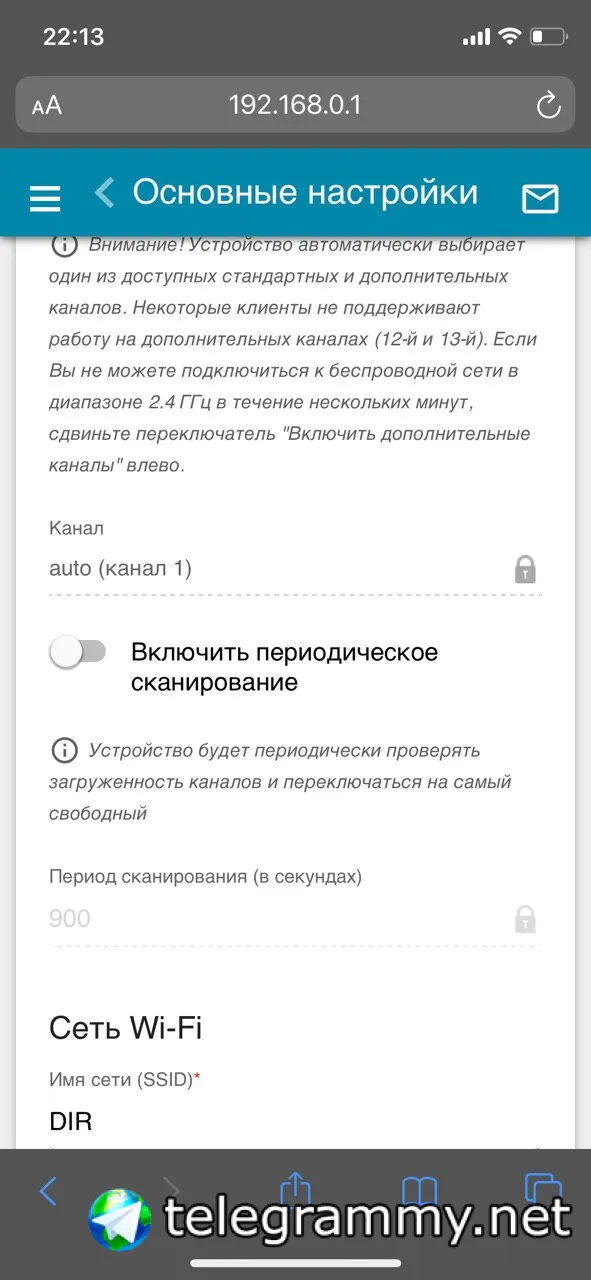Enable the periodic scanning toggle

click(x=78, y=653)
